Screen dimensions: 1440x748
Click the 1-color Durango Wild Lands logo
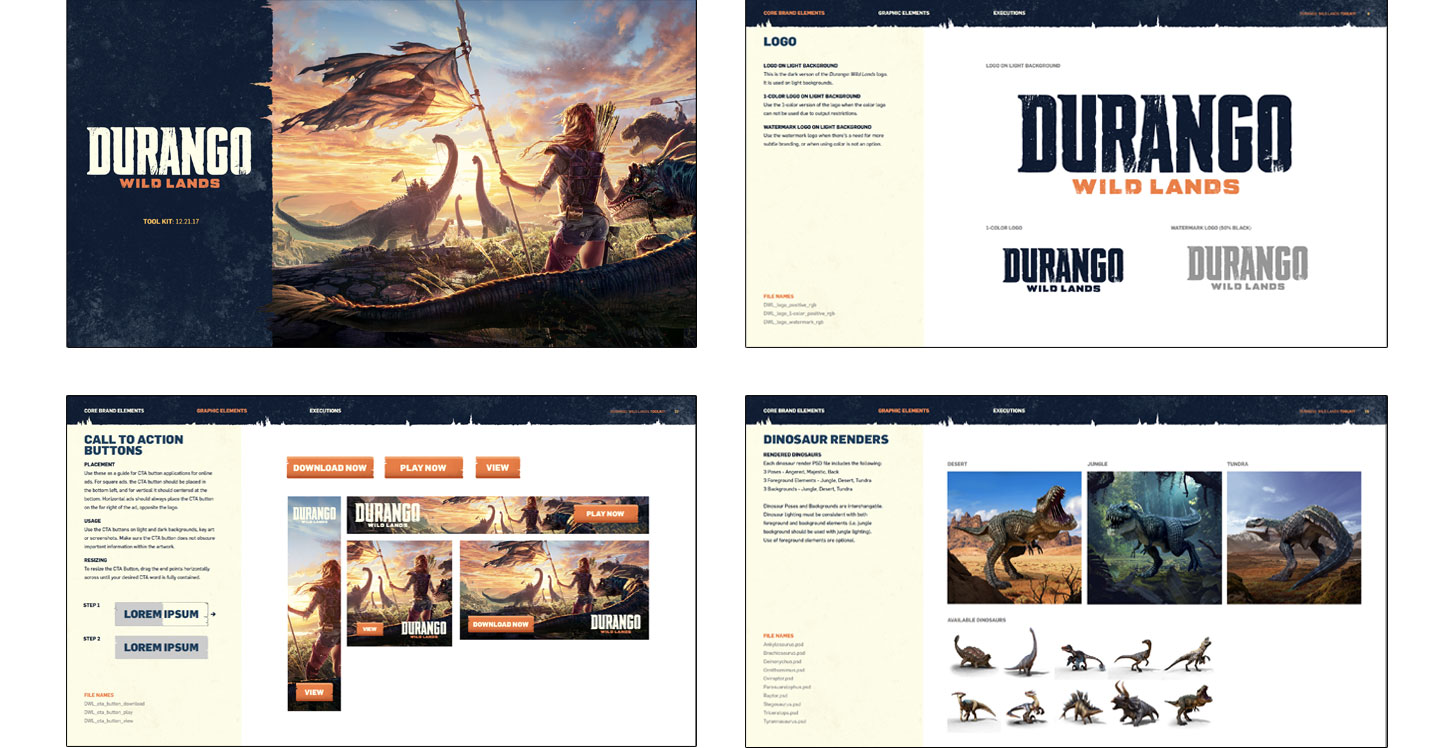1063,268
